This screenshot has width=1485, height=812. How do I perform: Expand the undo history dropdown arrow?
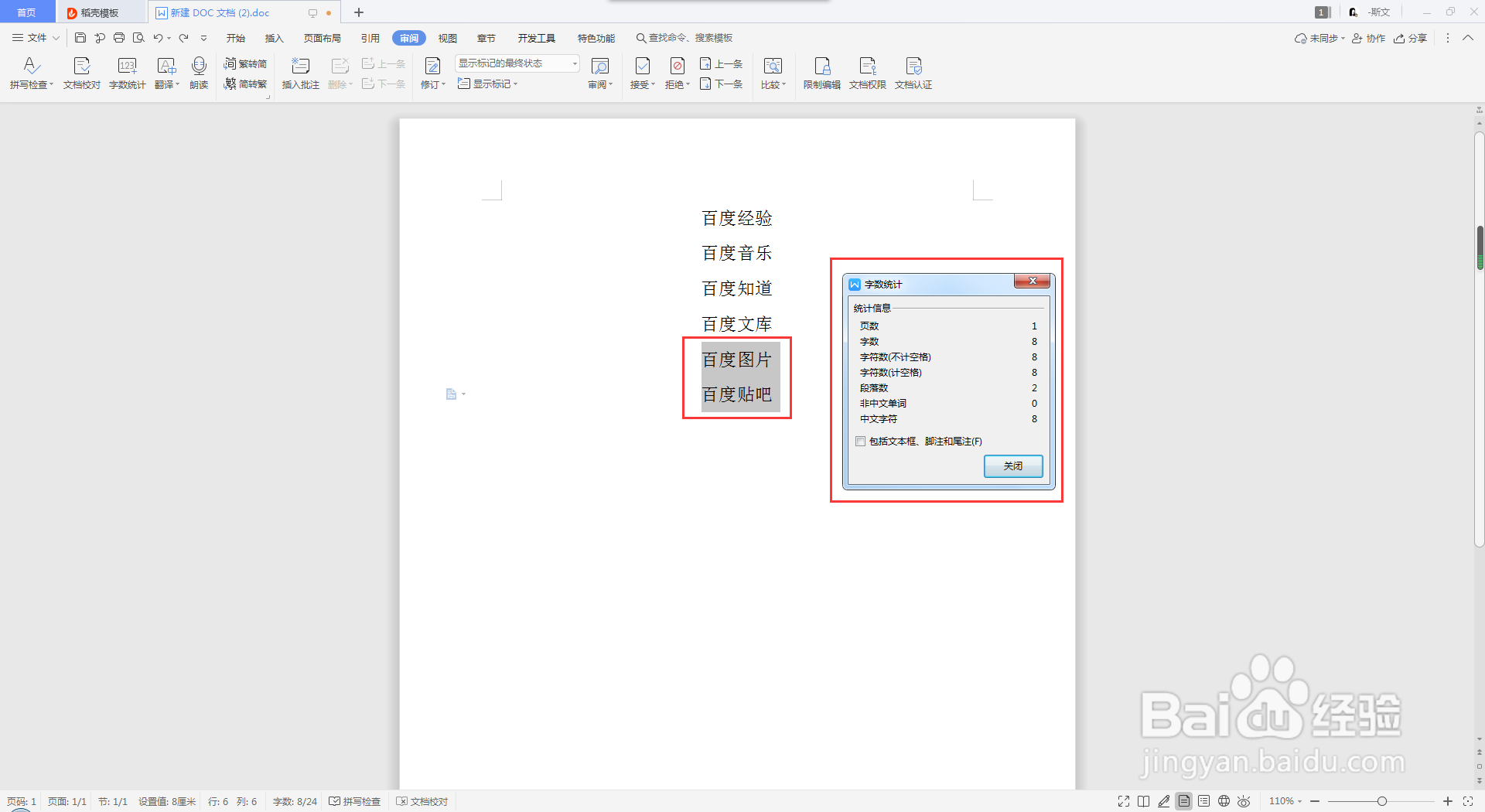169,38
